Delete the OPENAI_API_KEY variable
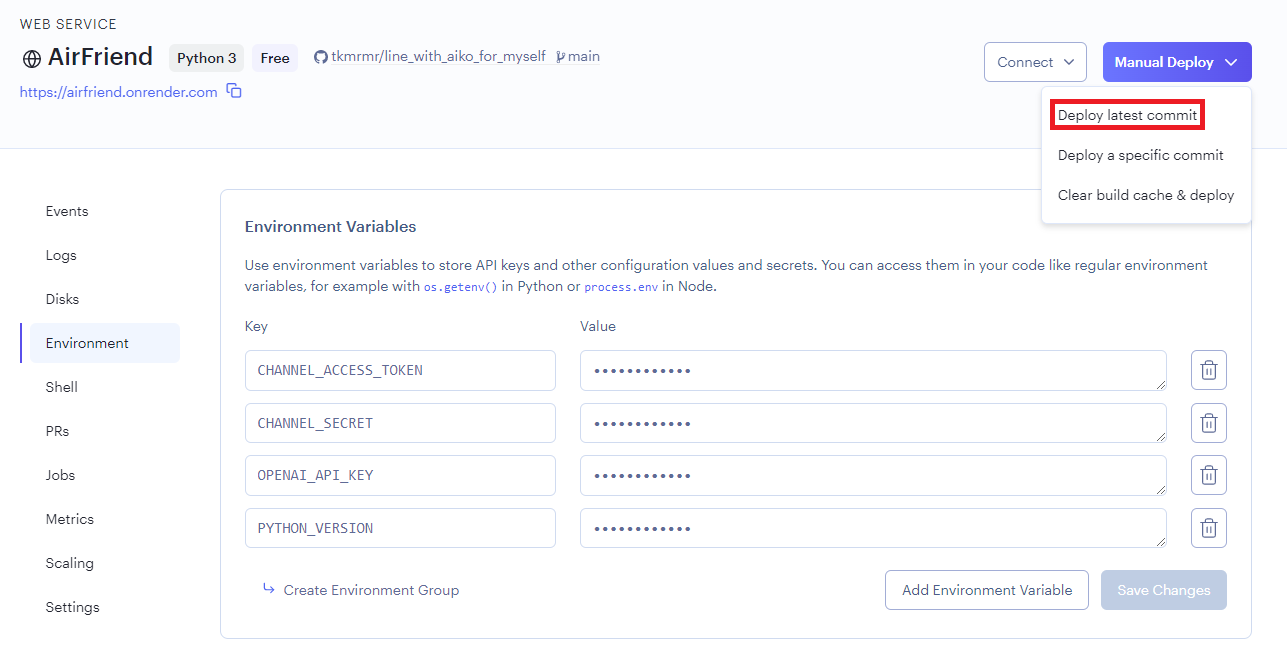1287x653 pixels. coord(1208,475)
